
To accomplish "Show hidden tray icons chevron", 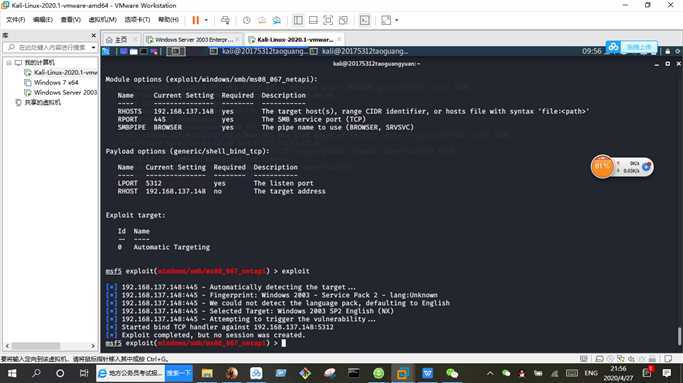I will click(x=490, y=373).
